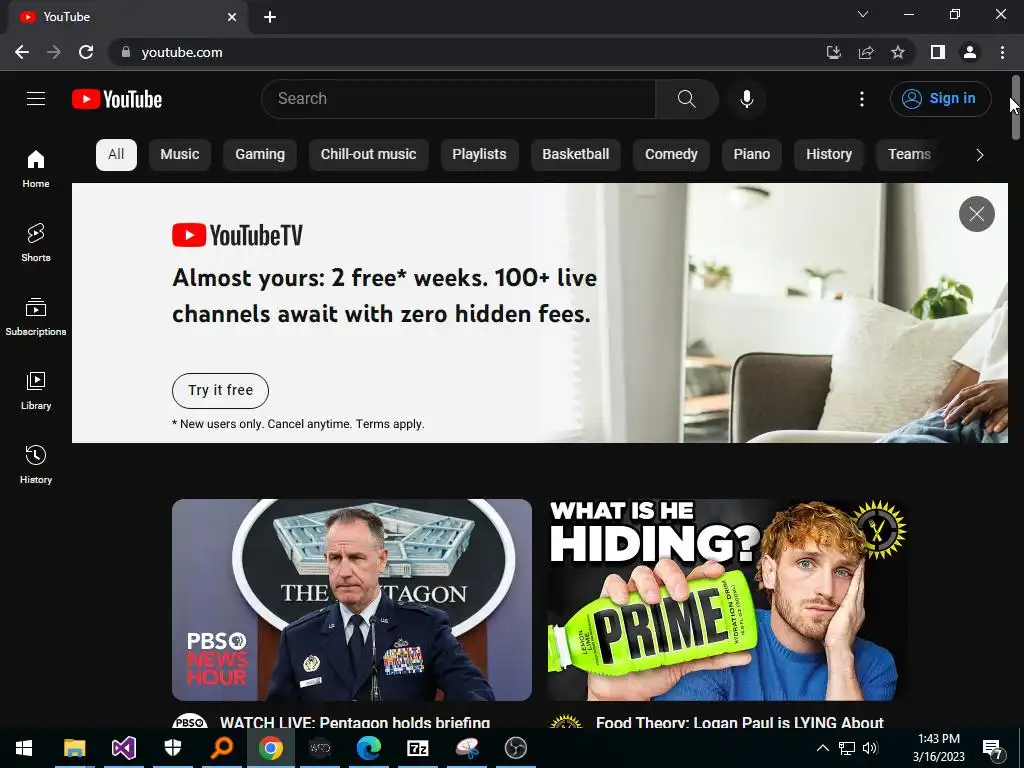1024x768 pixels.
Task: Select the Chill-out music chip
Action: click(x=368, y=155)
